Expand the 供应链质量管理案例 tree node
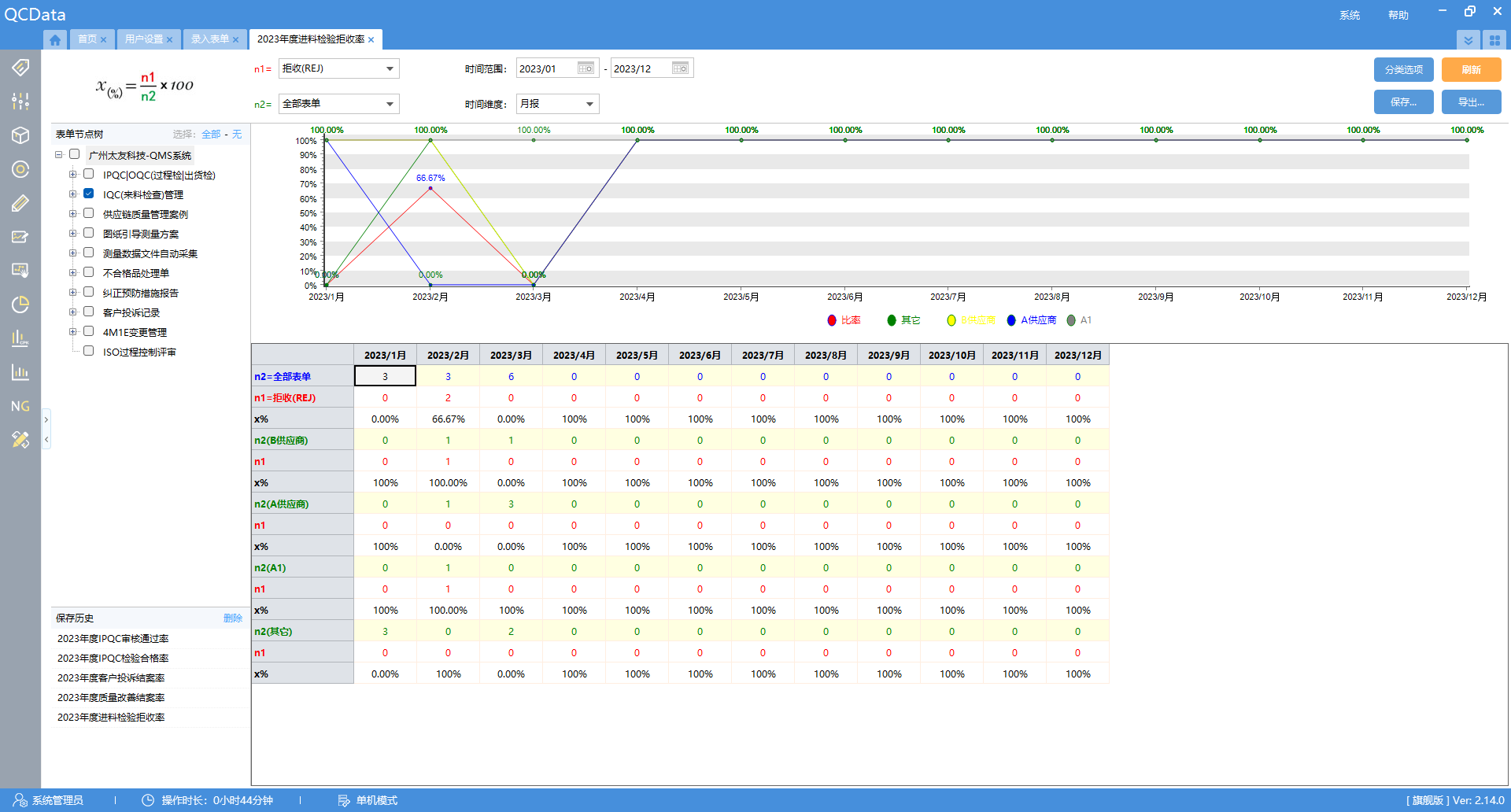 tap(72, 213)
